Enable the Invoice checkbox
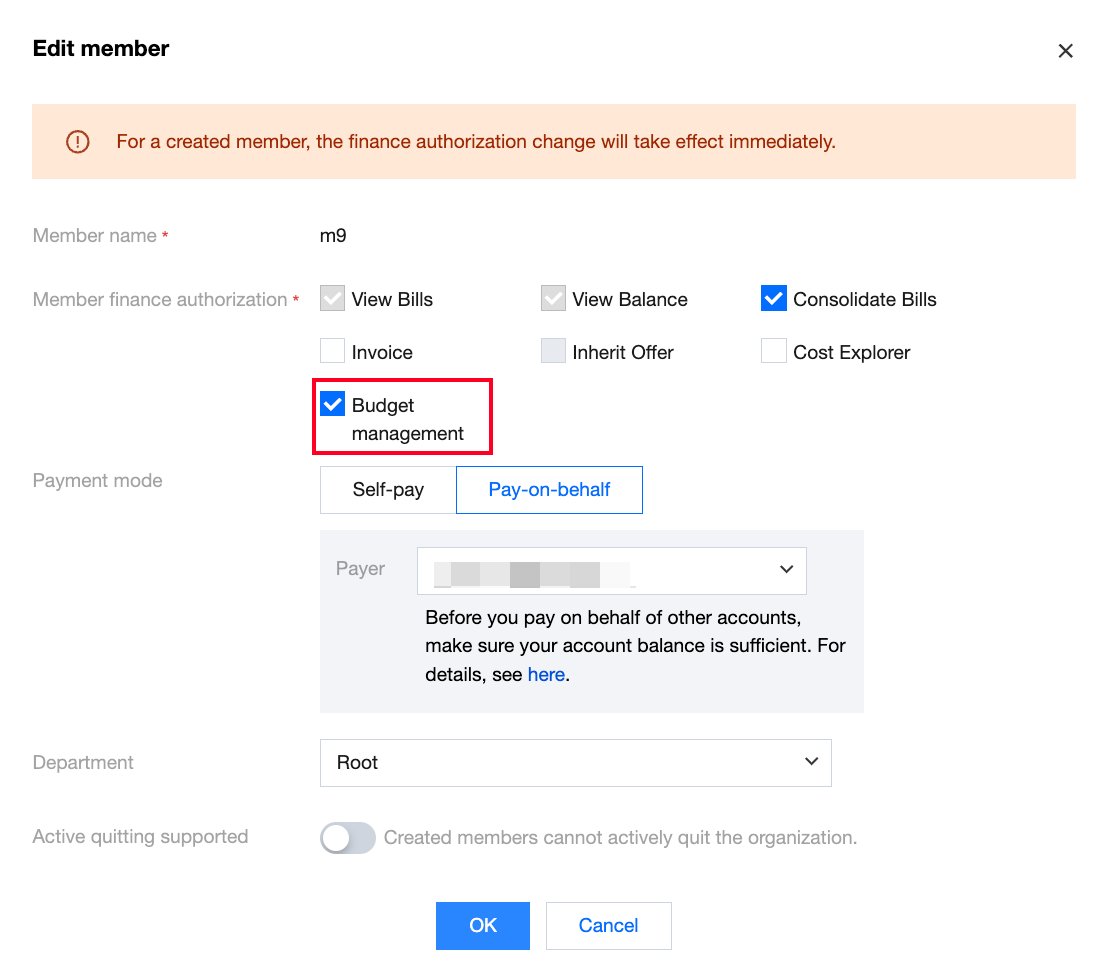 coord(333,352)
